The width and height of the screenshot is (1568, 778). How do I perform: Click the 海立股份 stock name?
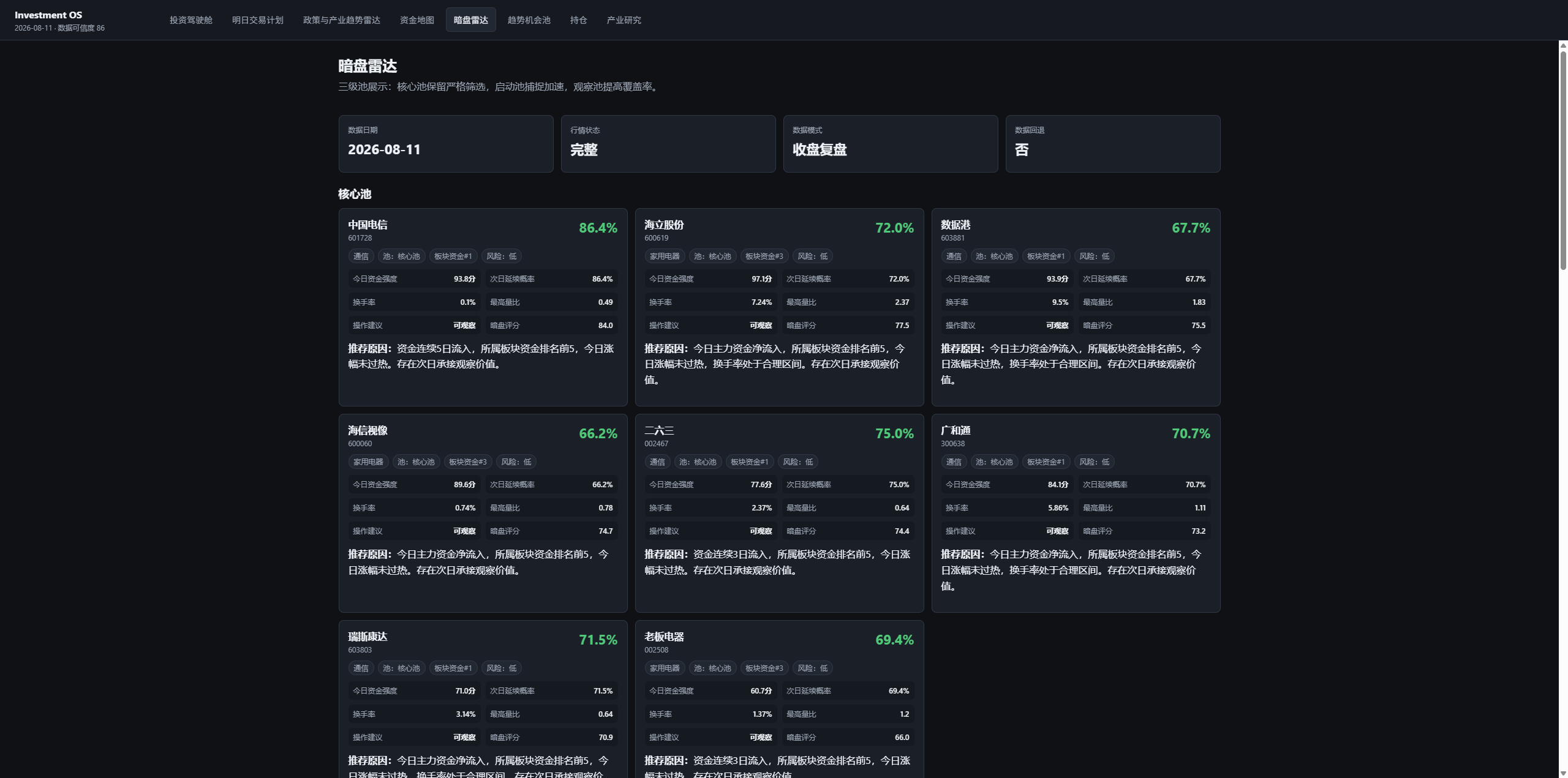pyautogui.click(x=664, y=225)
